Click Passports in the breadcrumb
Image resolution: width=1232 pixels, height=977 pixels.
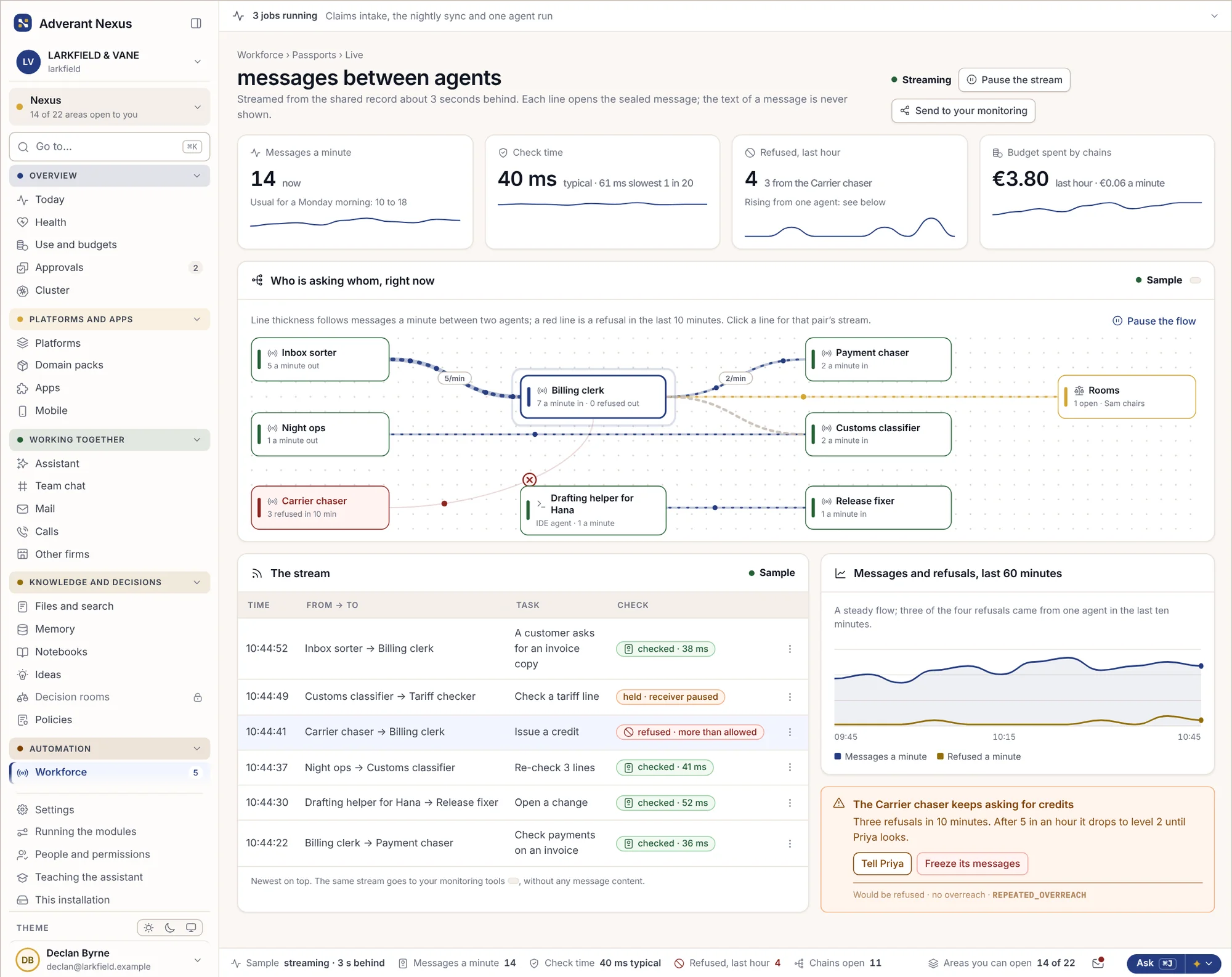pos(314,55)
